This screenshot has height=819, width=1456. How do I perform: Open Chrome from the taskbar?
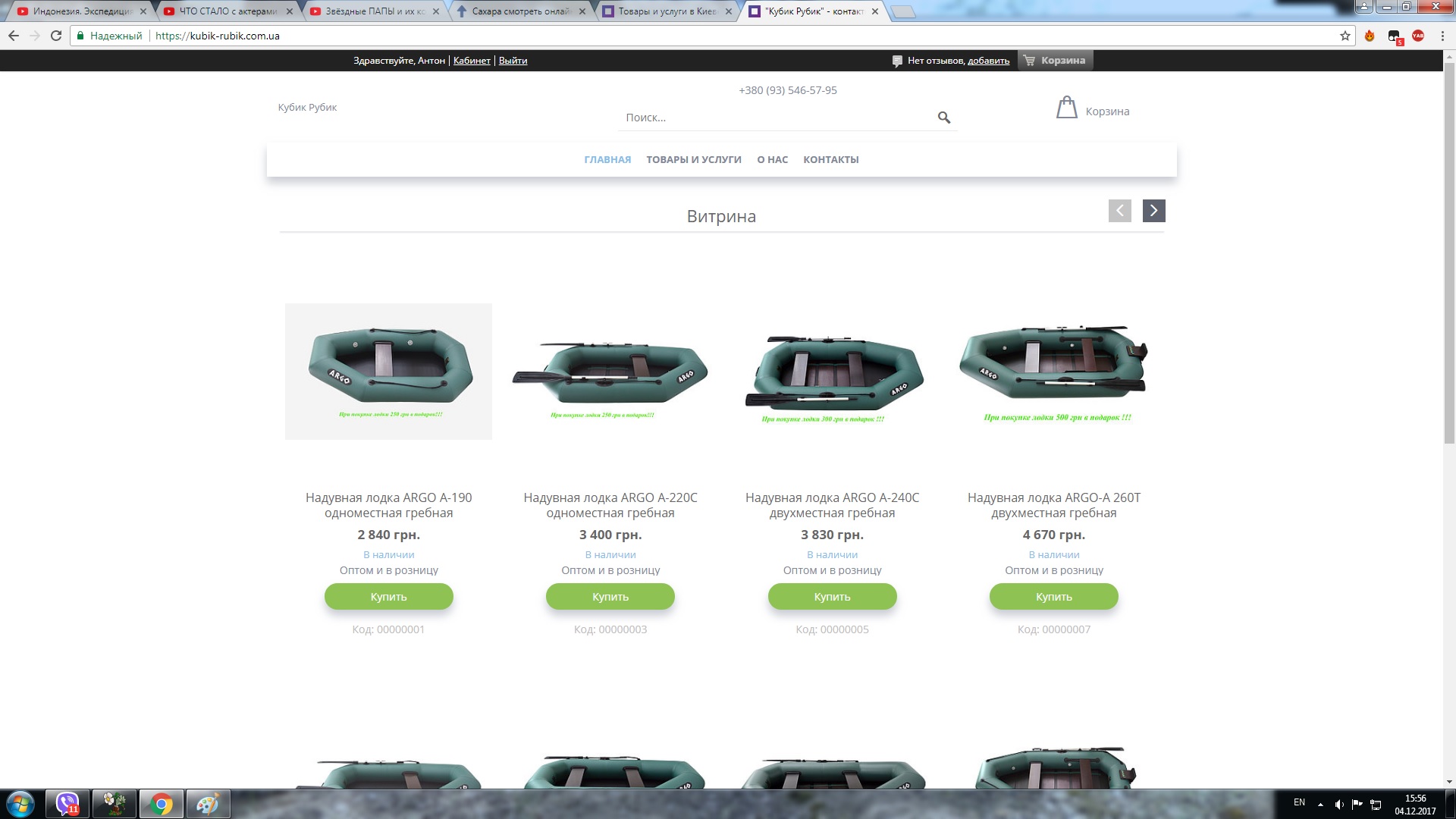(161, 804)
